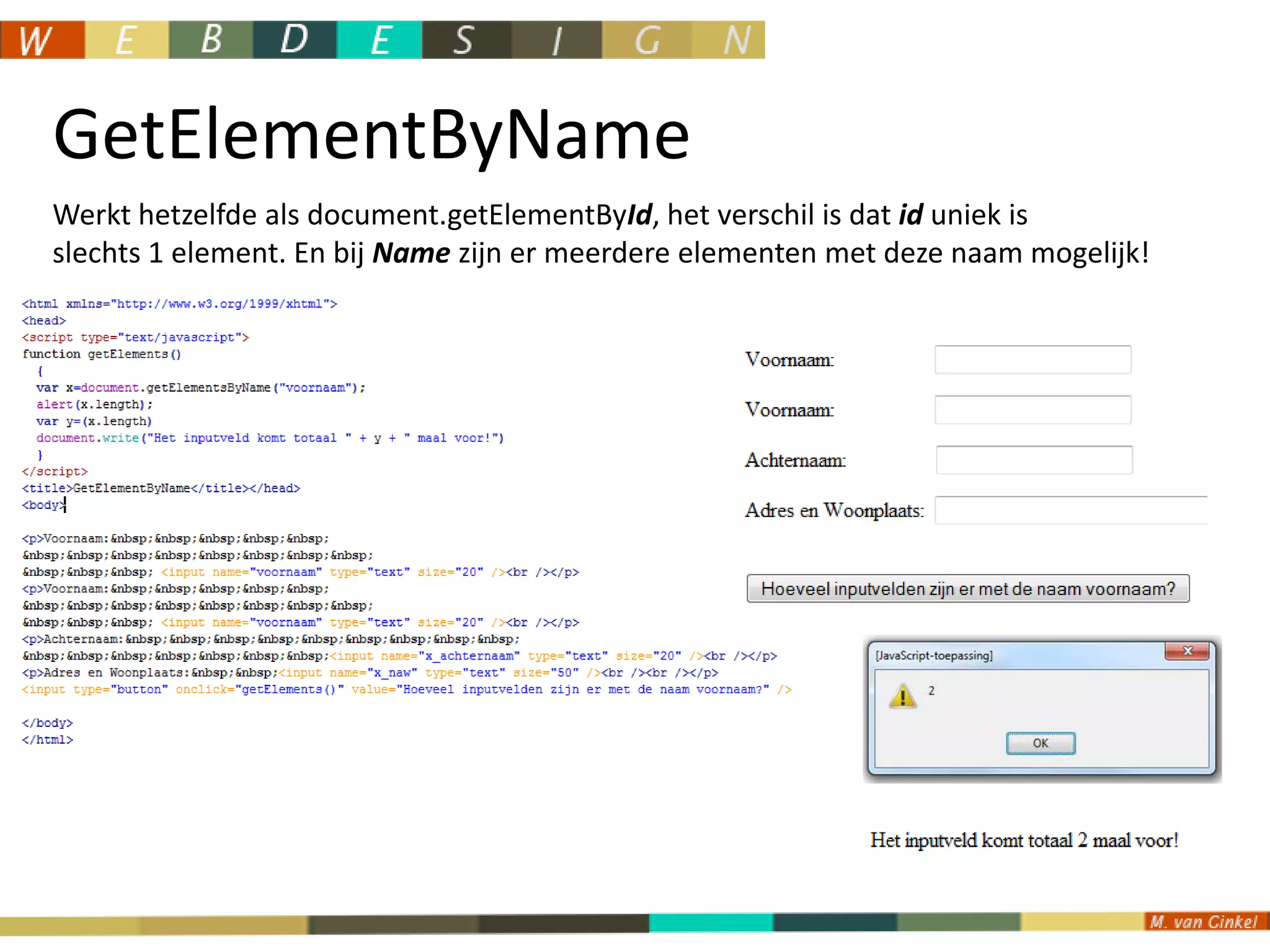Image resolution: width=1270 pixels, height=952 pixels.
Task: Close the JavaScript-toepassing dialog with the X
Action: coord(1187,651)
